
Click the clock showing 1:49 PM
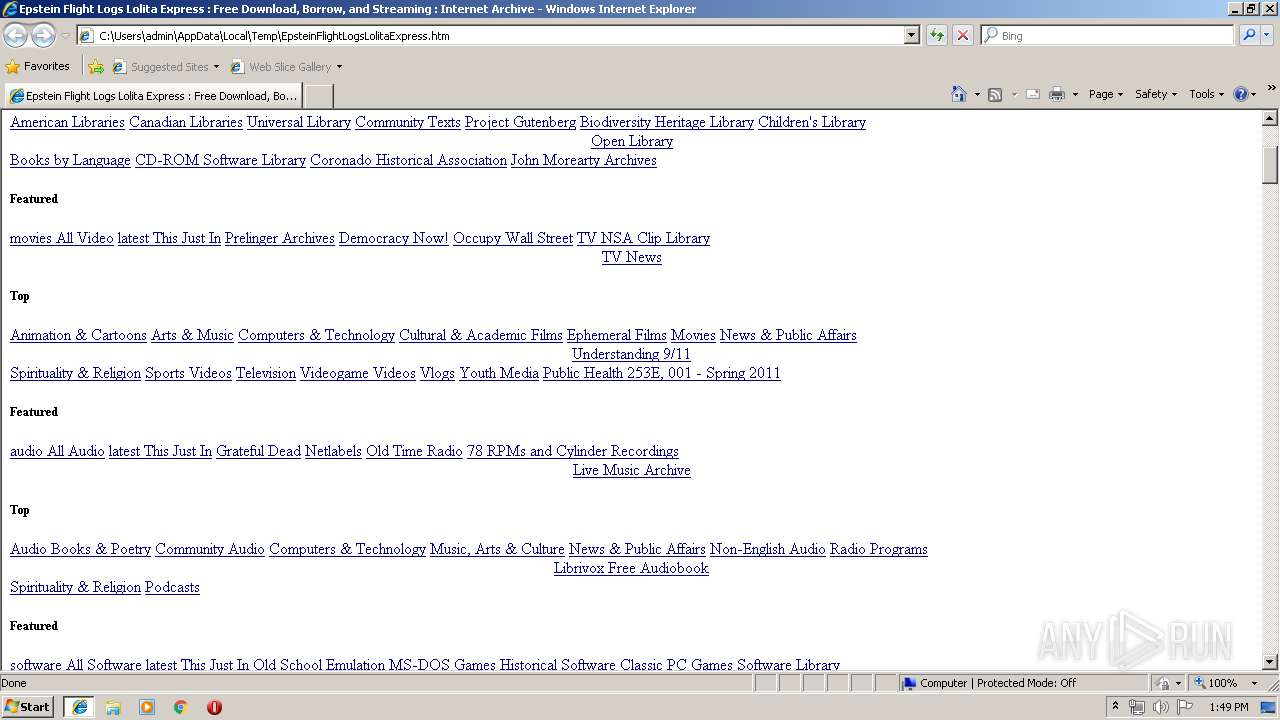pyautogui.click(x=1228, y=707)
